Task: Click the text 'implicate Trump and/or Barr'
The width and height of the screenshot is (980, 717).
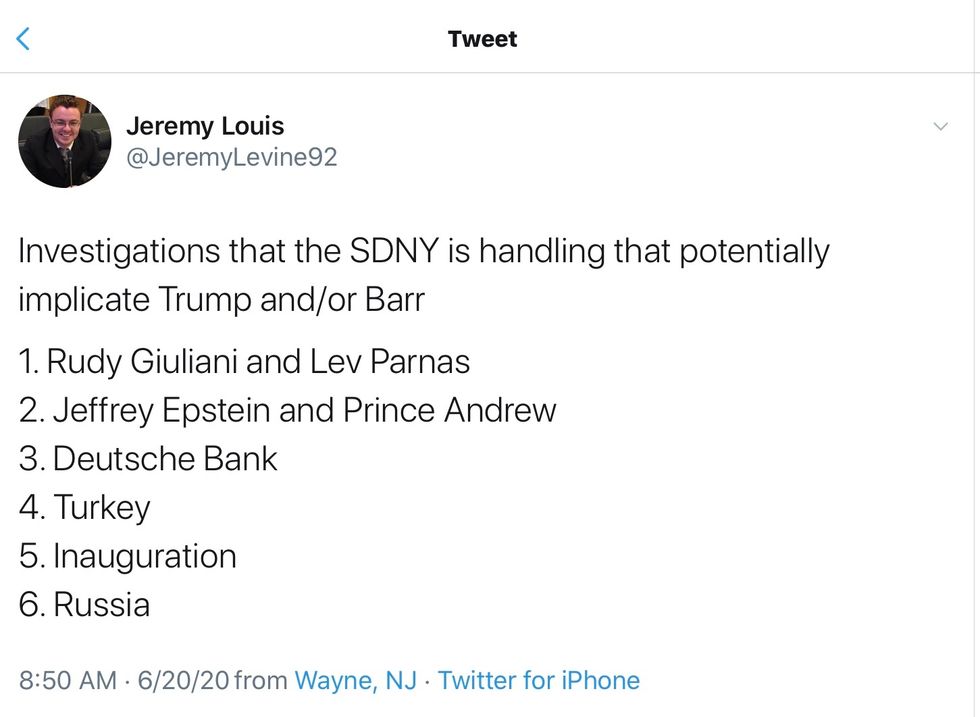Action: (222, 300)
